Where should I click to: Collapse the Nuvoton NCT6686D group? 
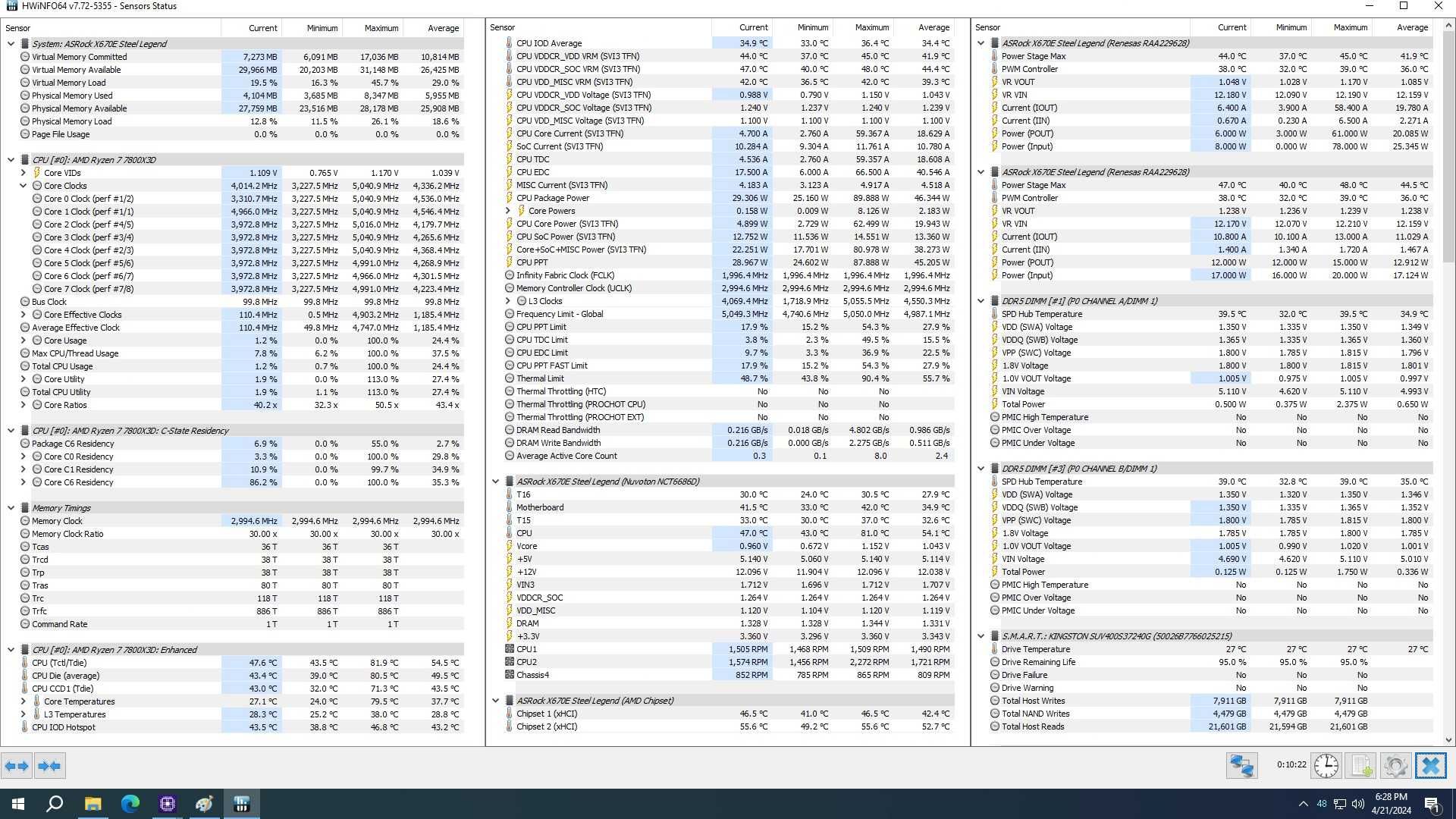[495, 482]
